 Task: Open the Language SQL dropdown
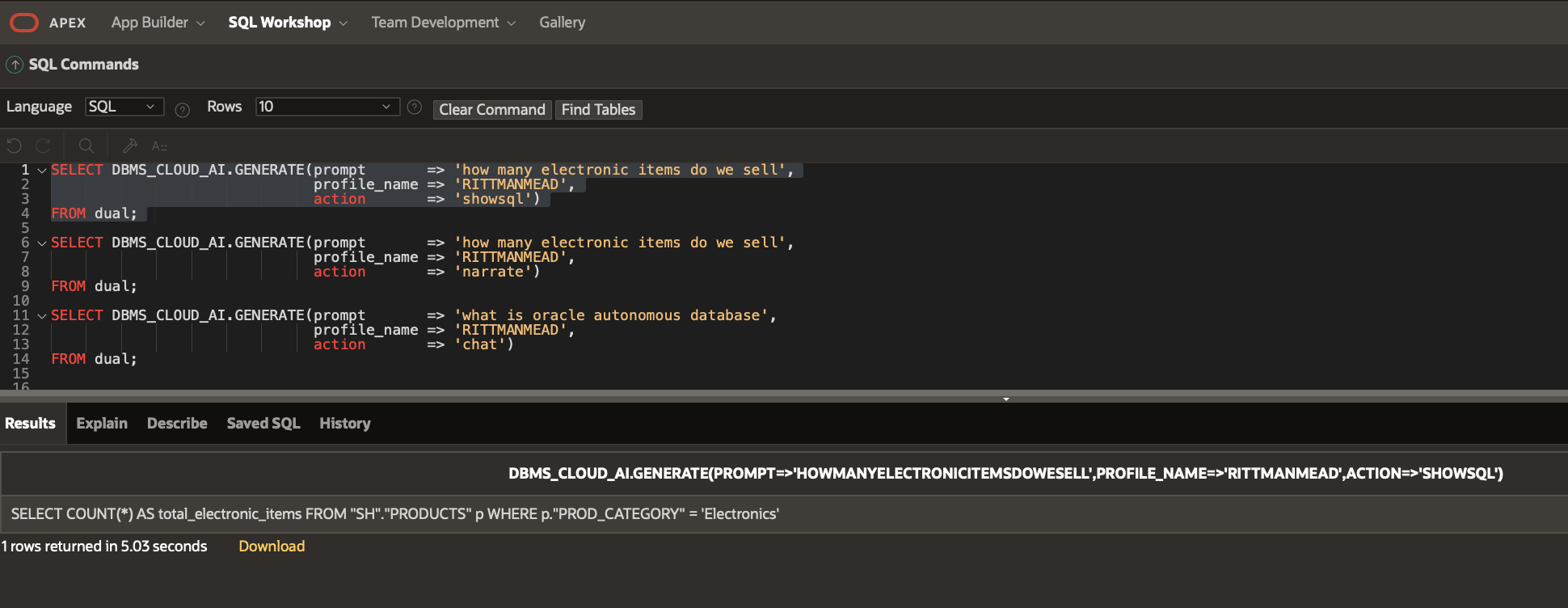pos(124,107)
